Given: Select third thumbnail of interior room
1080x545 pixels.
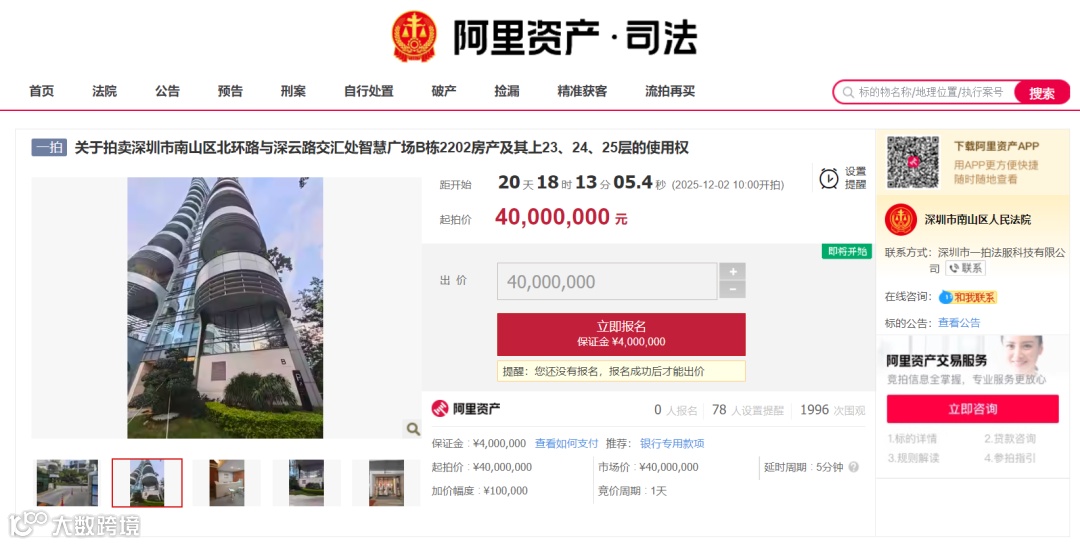Looking at the screenshot, I should pos(227,483).
